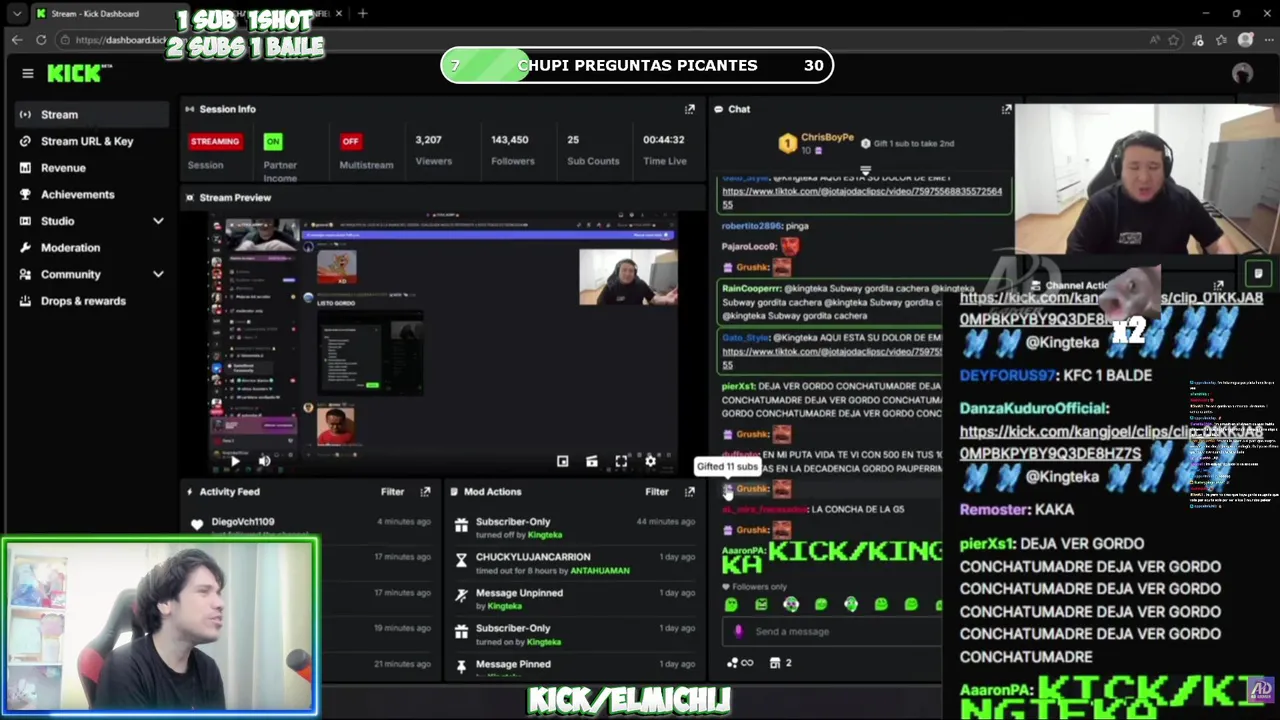Toggle Partner Income ON indicator
This screenshot has width=1280, height=720.
point(273,141)
